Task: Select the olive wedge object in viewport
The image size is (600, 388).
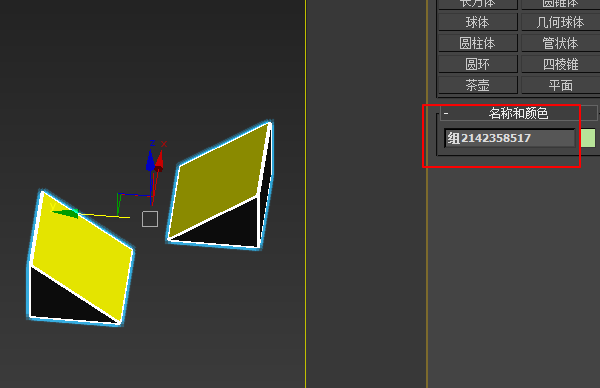Action: click(x=220, y=186)
